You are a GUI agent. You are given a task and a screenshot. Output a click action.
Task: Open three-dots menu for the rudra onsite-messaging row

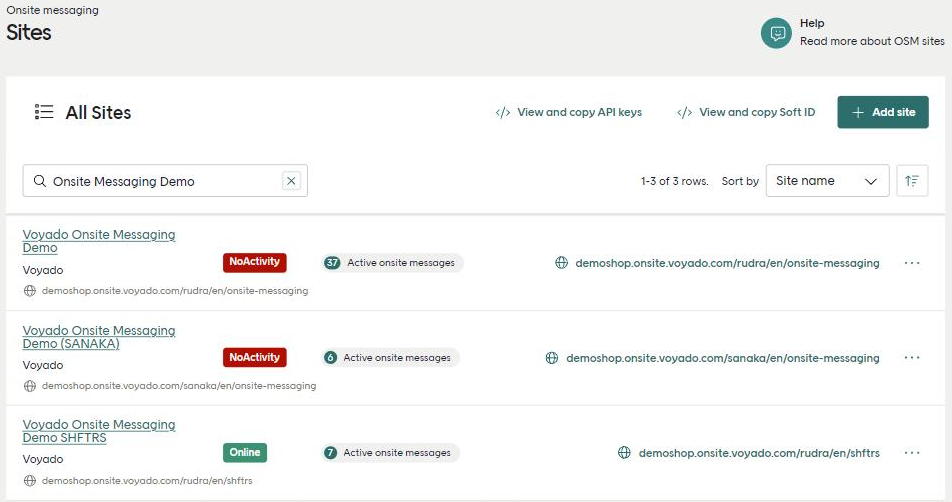(912, 263)
